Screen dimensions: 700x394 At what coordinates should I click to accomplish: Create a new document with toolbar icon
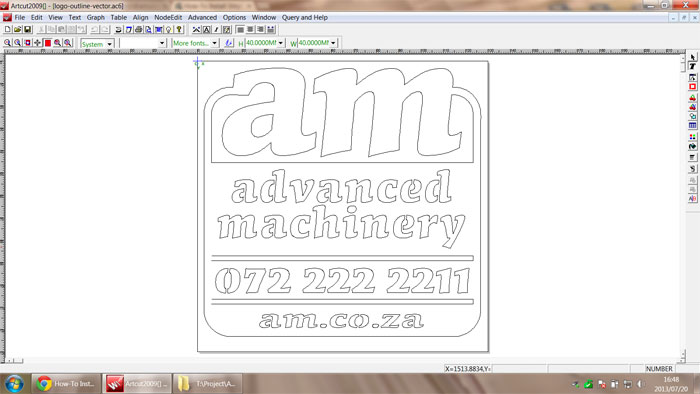8,29
